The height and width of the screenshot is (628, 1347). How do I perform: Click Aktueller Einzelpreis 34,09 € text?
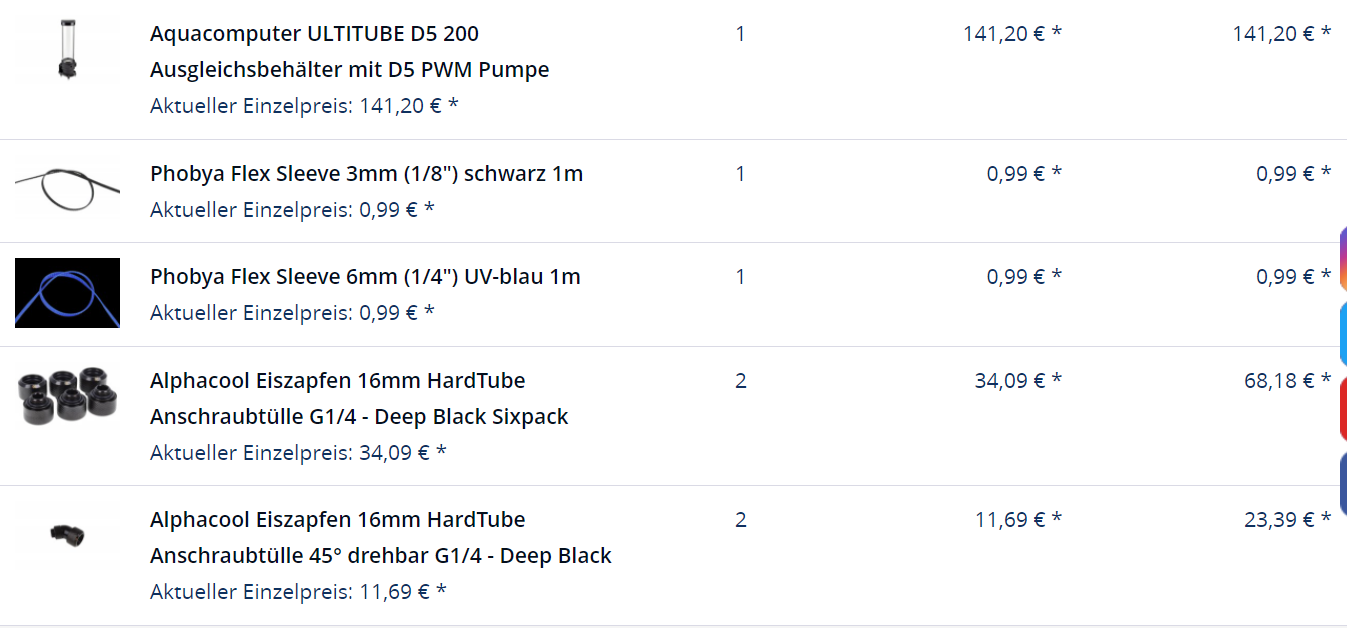pyautogui.click(x=298, y=453)
